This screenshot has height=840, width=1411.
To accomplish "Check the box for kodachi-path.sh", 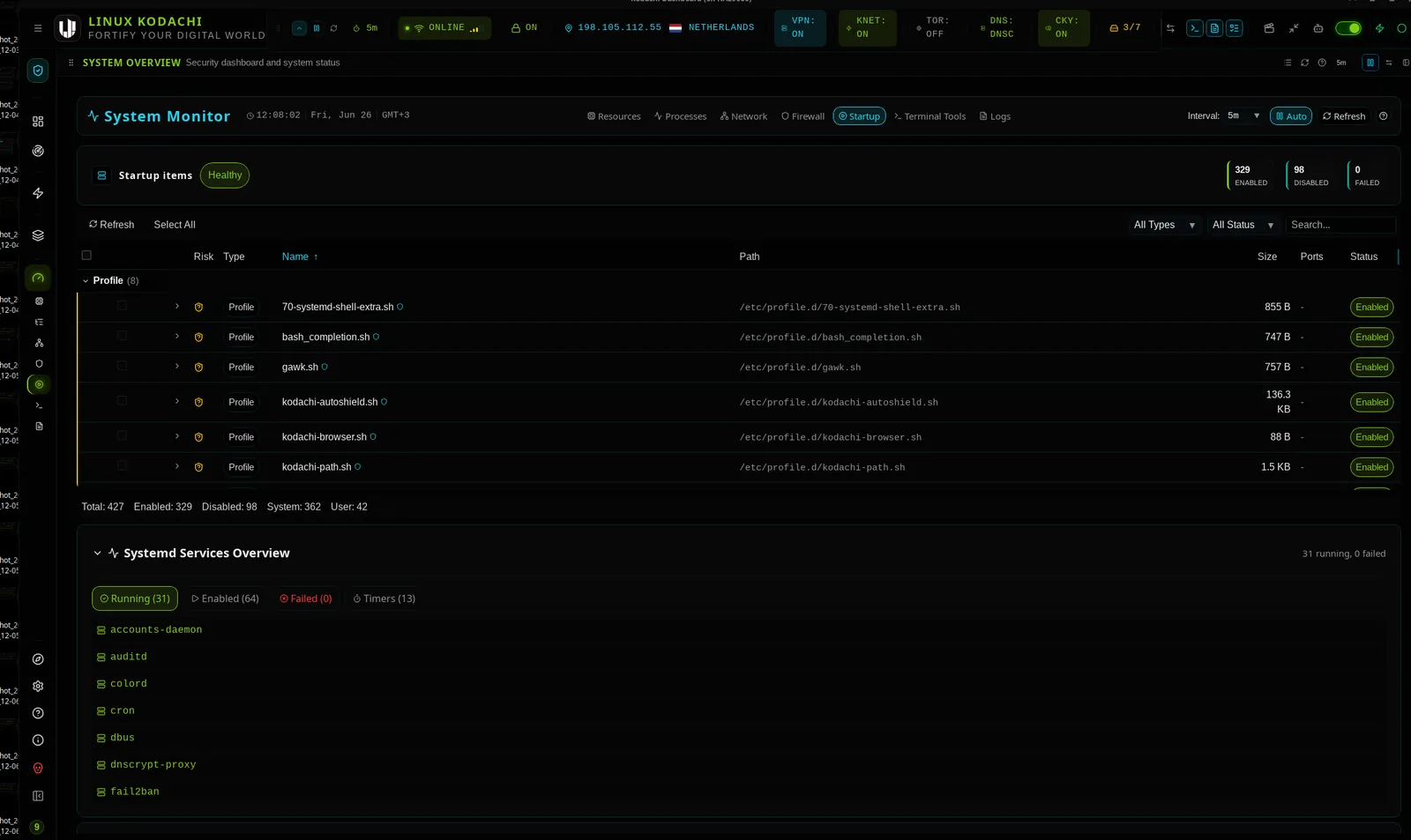I will click(x=122, y=465).
